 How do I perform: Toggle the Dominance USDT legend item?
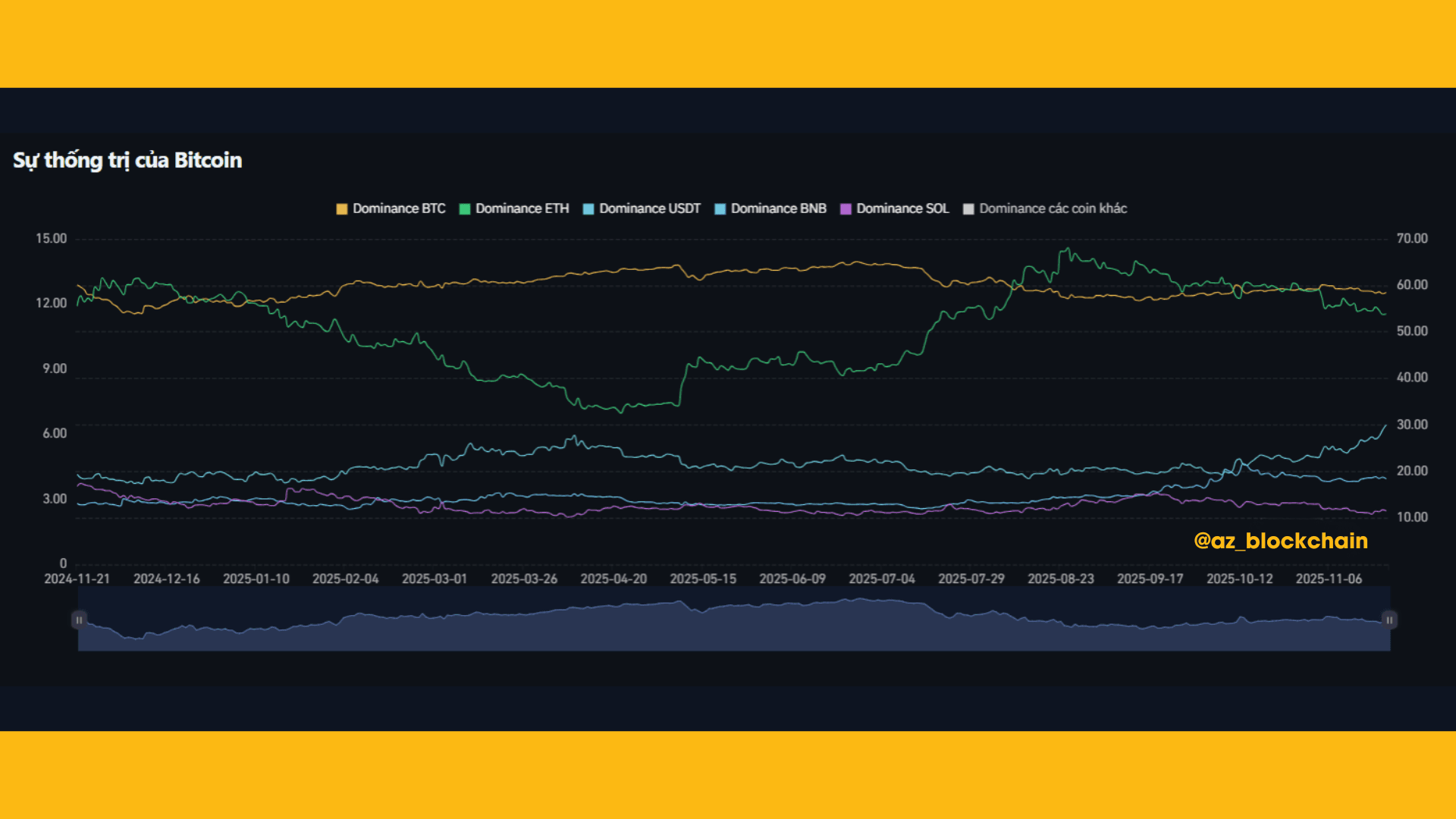[649, 209]
